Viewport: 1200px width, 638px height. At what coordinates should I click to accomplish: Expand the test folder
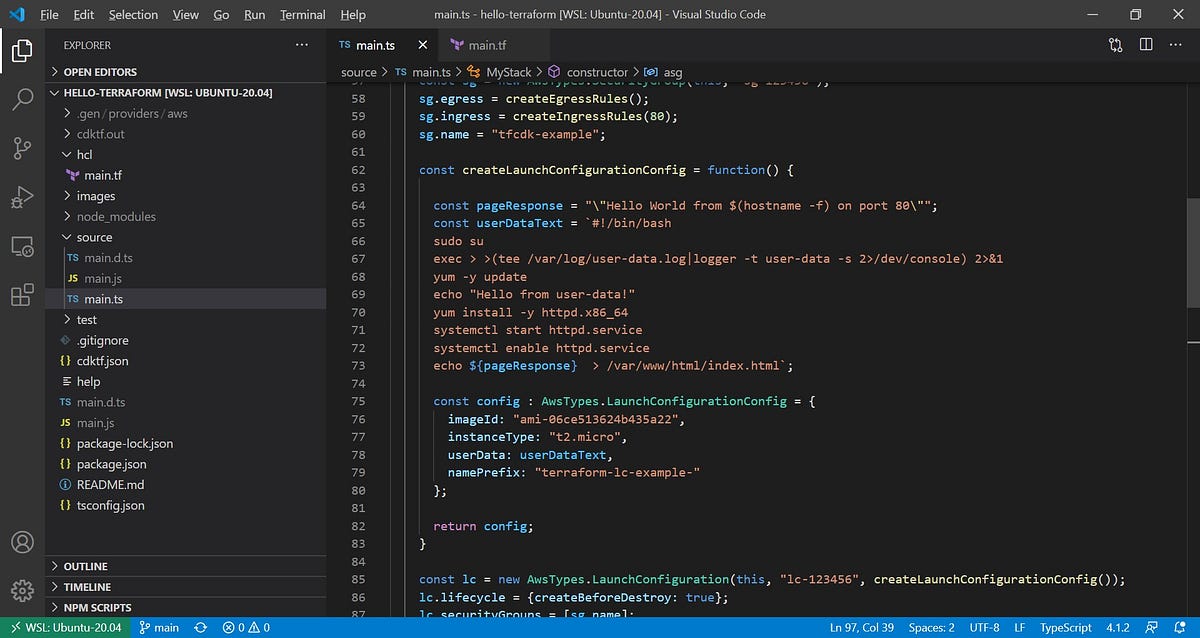coord(186,320)
